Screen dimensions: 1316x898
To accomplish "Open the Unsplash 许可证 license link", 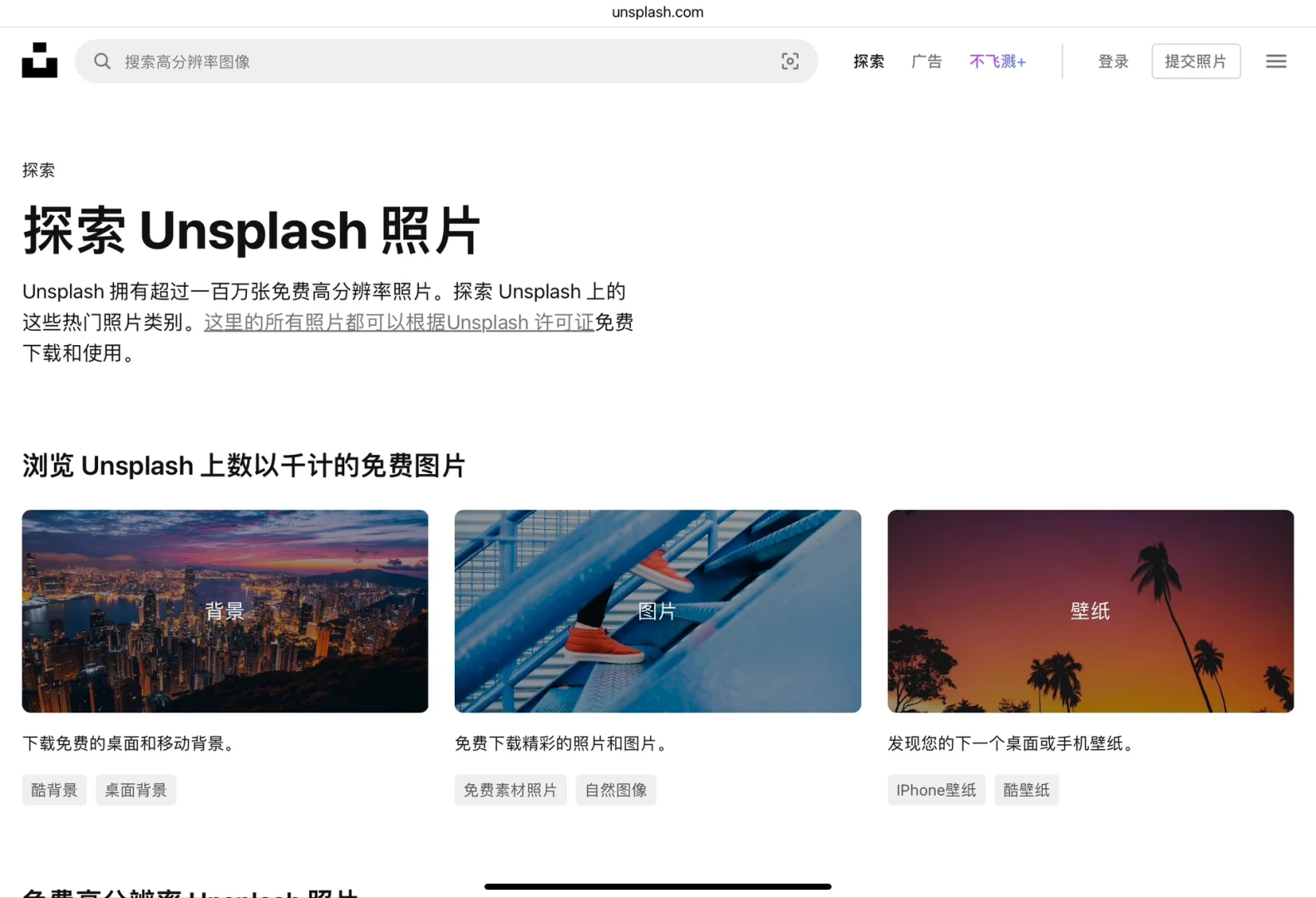I will 399,323.
